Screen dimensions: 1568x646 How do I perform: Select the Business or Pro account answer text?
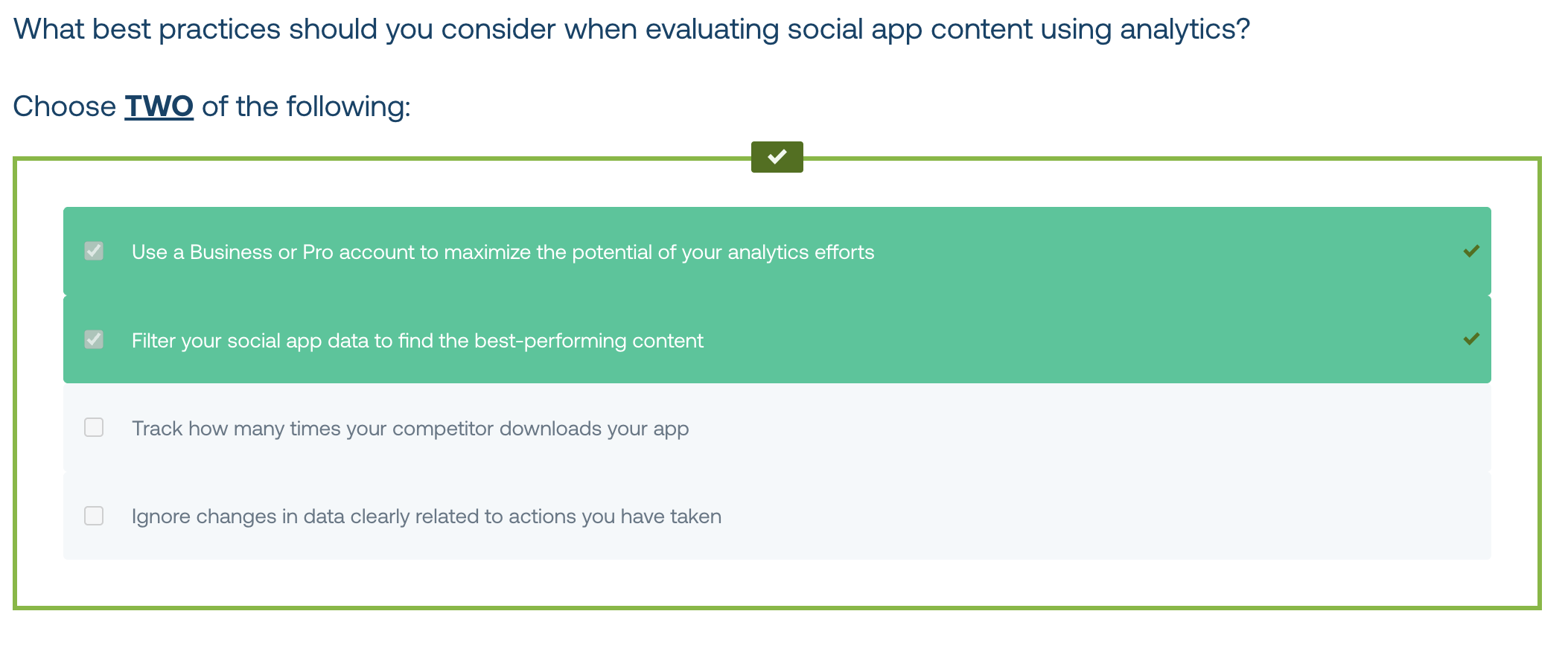click(503, 252)
